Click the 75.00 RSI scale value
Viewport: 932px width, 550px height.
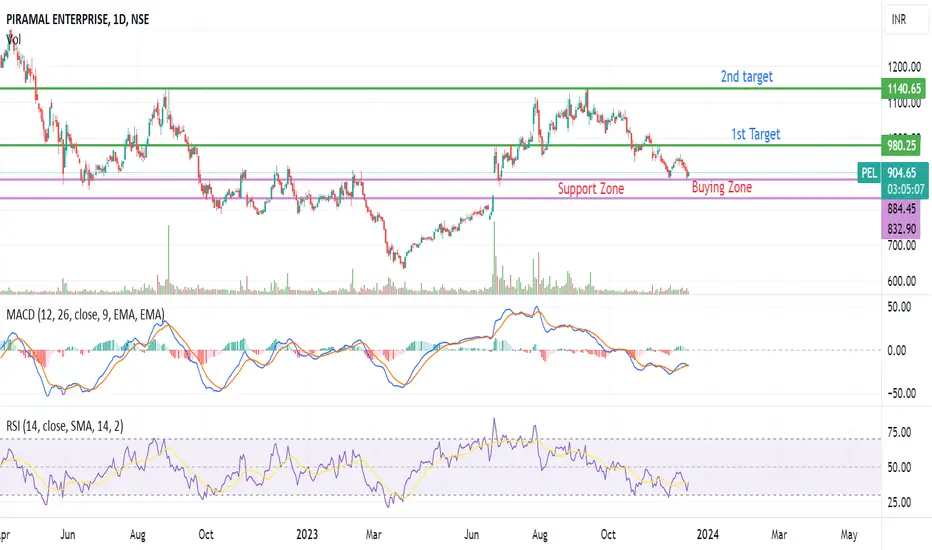(899, 432)
